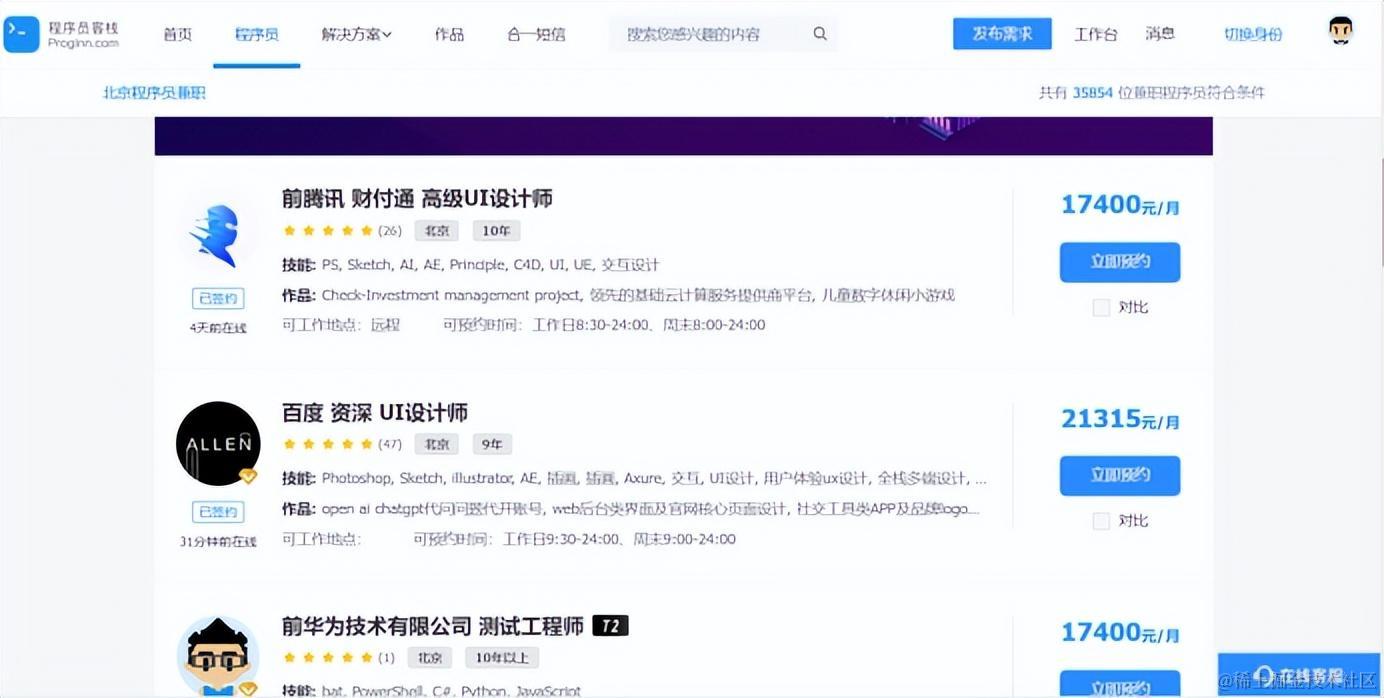Screen dimensions: 1384x698
Task: Open 百度 资深 UI设计师 title
Action: pyautogui.click(x=375, y=413)
